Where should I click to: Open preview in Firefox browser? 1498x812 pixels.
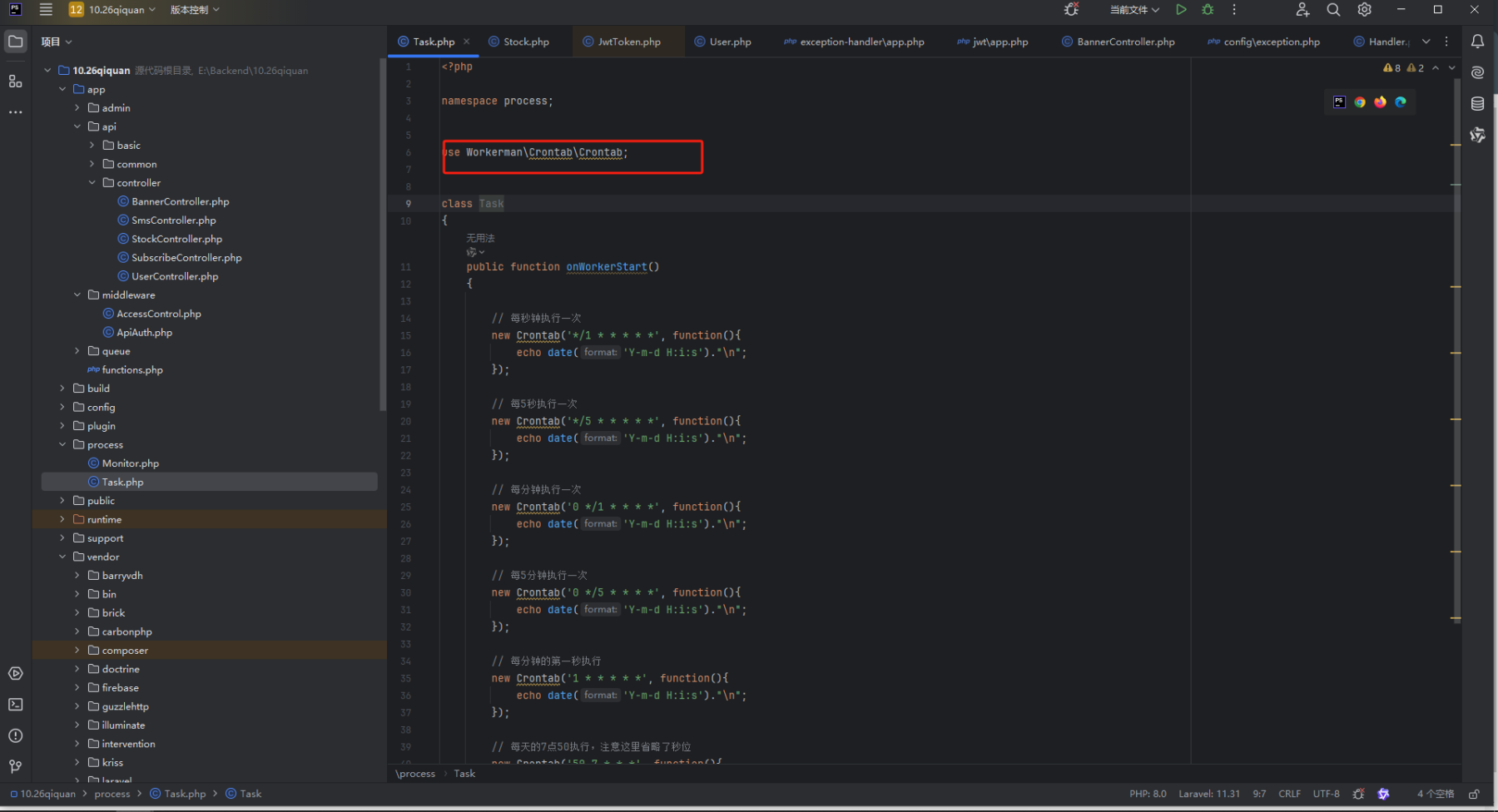(1381, 102)
